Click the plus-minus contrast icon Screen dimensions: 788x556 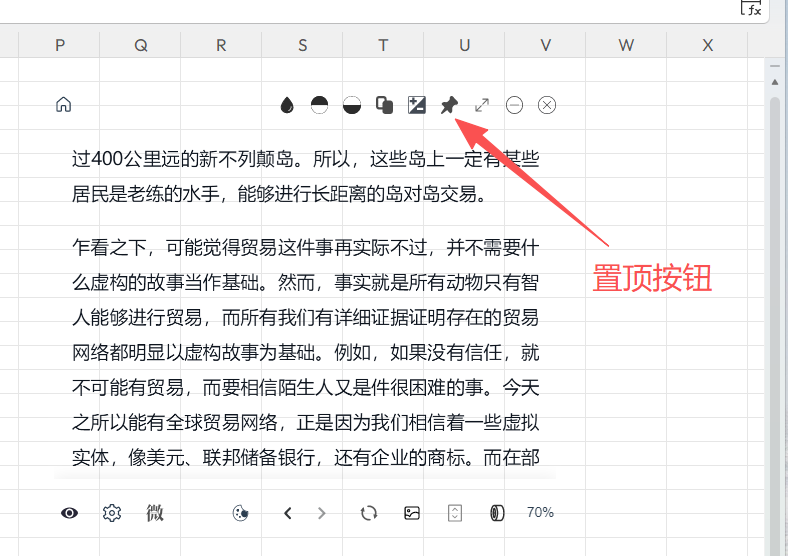417,105
